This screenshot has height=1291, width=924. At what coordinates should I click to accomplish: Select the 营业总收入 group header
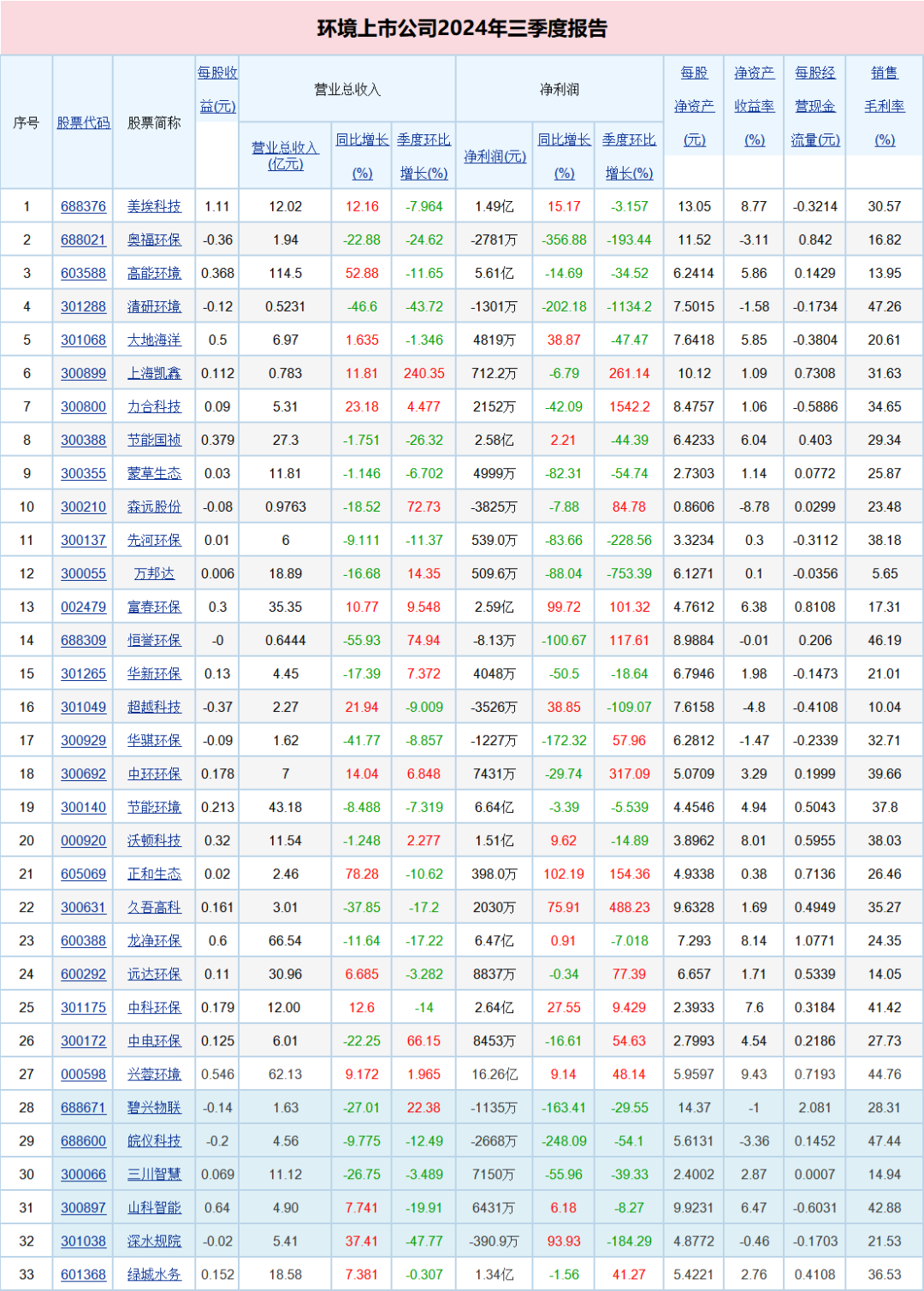347,89
